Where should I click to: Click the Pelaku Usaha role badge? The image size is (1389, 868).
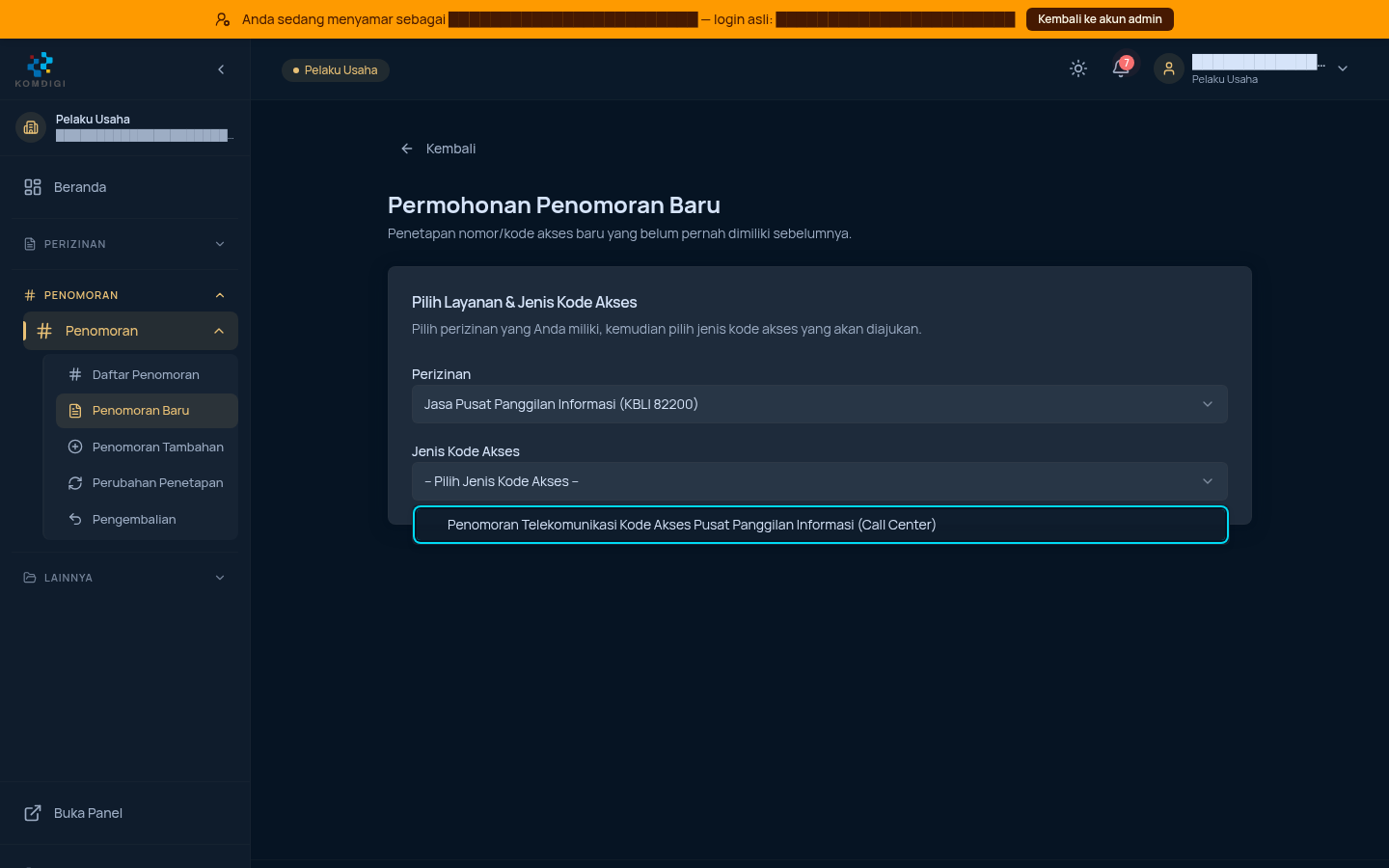pos(336,70)
